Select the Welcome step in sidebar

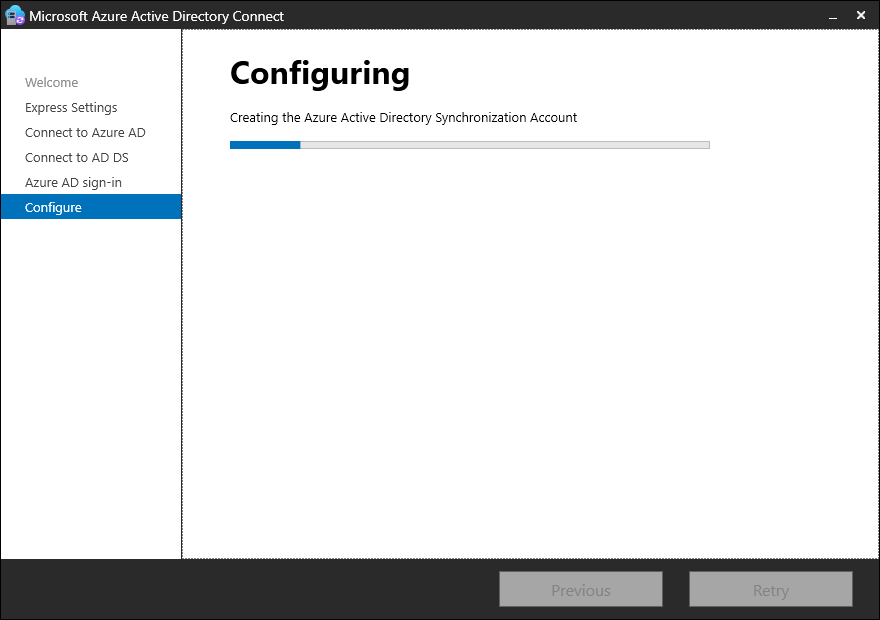51,83
